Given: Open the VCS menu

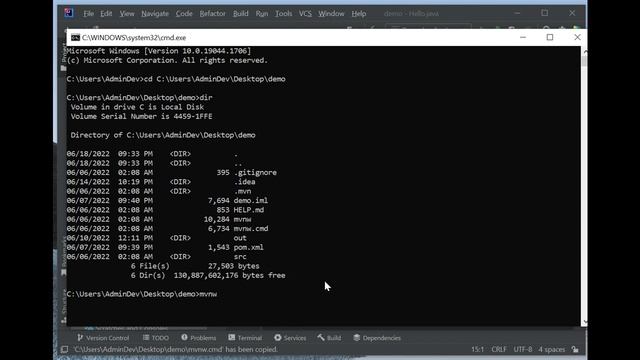Looking at the screenshot, I should click(x=305, y=13).
